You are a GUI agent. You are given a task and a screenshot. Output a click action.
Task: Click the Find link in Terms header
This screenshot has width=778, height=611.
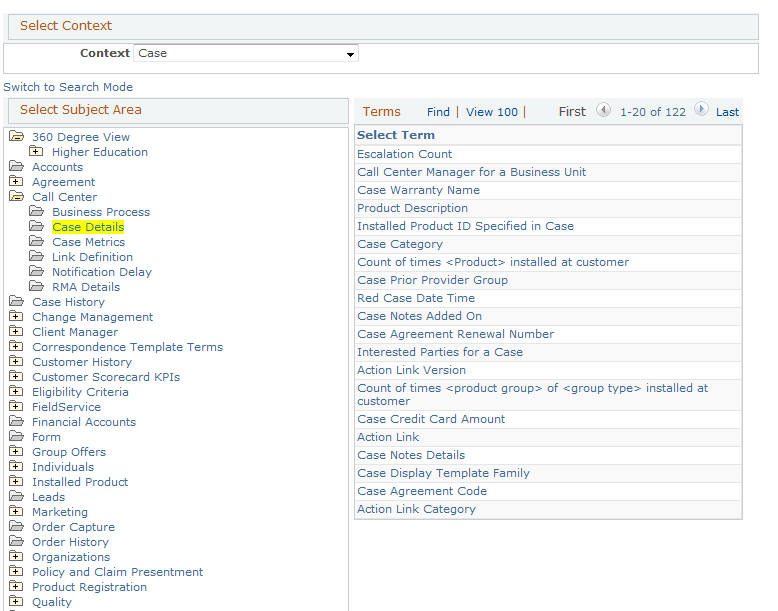[438, 112]
